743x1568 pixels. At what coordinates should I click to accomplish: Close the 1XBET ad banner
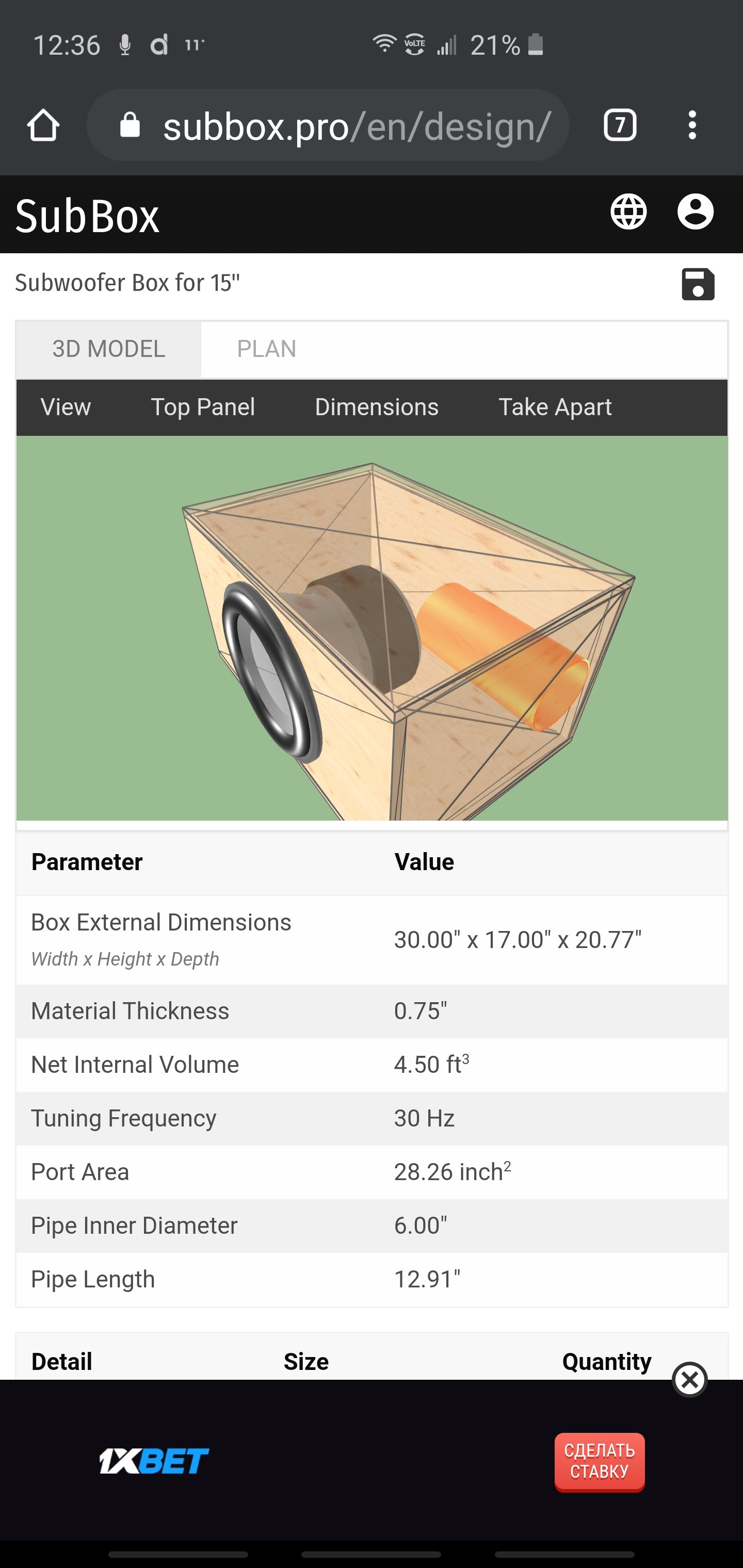tap(689, 1380)
